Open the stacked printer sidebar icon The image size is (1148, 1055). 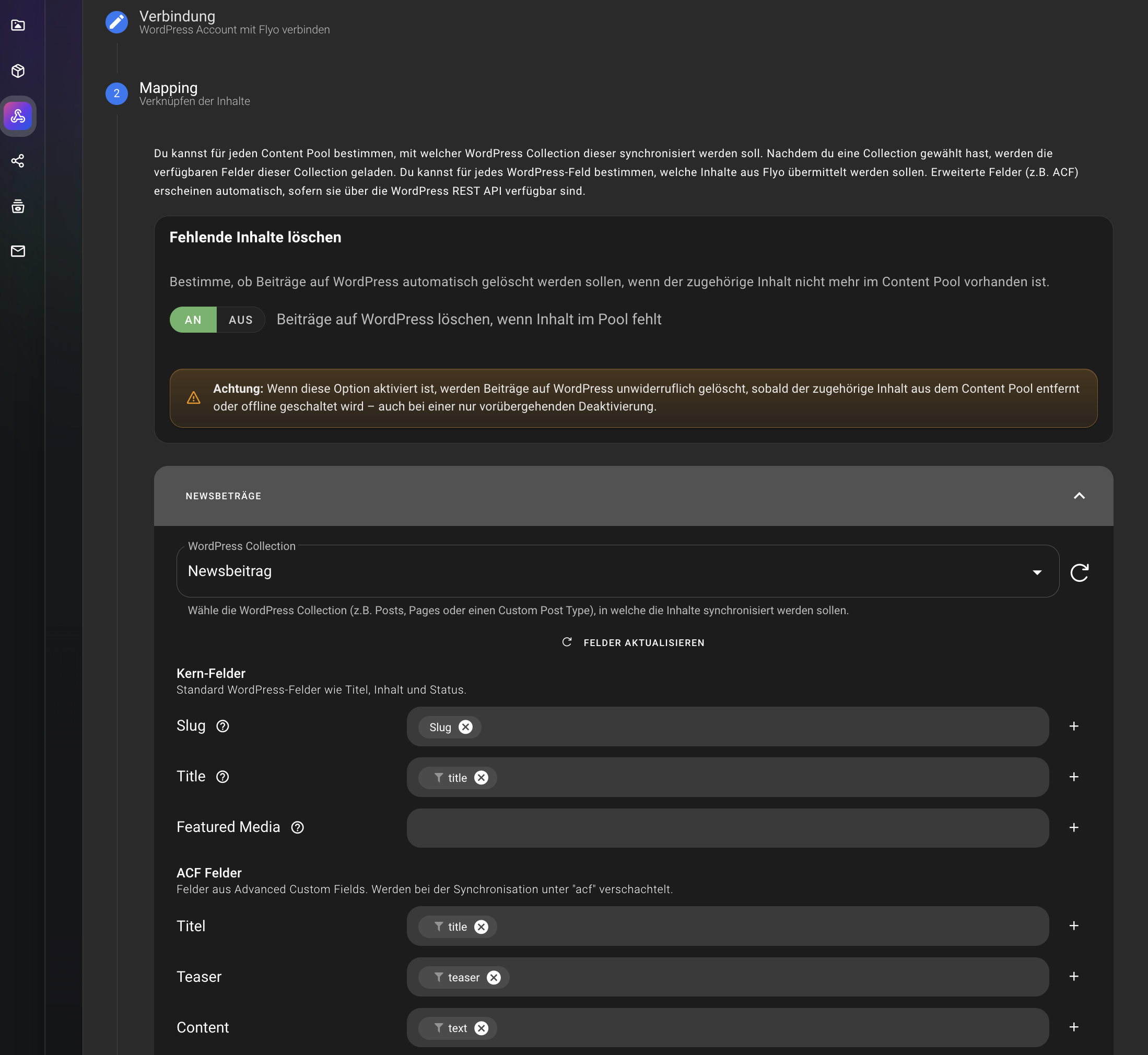coord(18,206)
